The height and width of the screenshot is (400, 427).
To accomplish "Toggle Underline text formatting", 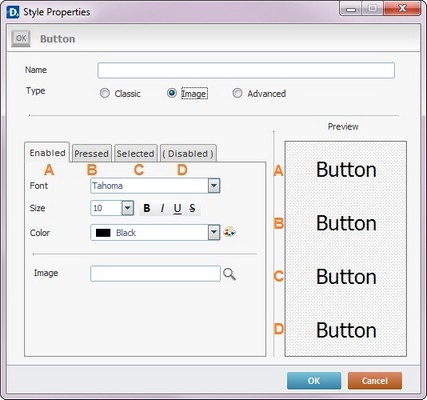I will [177, 208].
